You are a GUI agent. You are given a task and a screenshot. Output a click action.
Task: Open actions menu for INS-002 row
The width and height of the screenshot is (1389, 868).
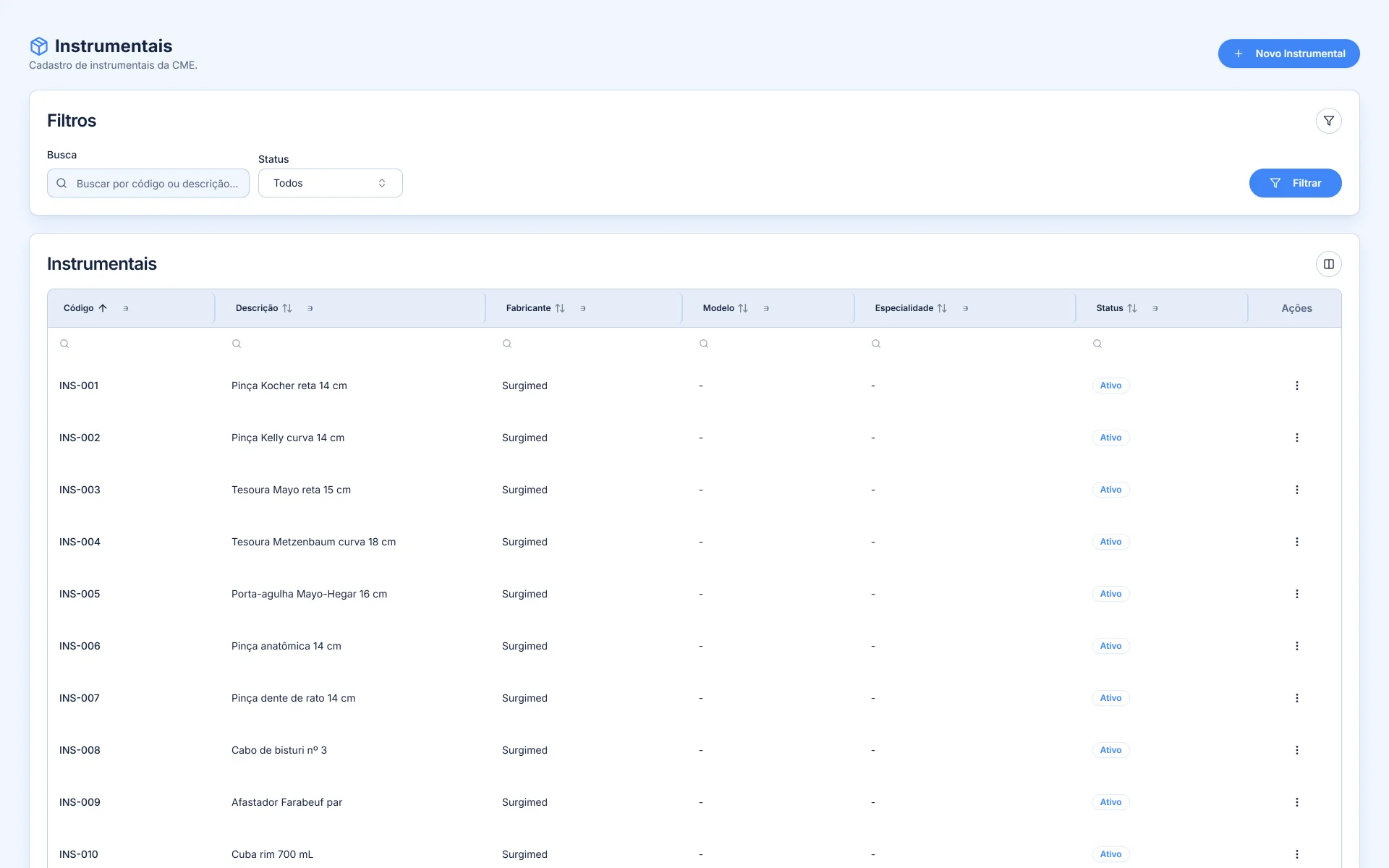[x=1296, y=438]
